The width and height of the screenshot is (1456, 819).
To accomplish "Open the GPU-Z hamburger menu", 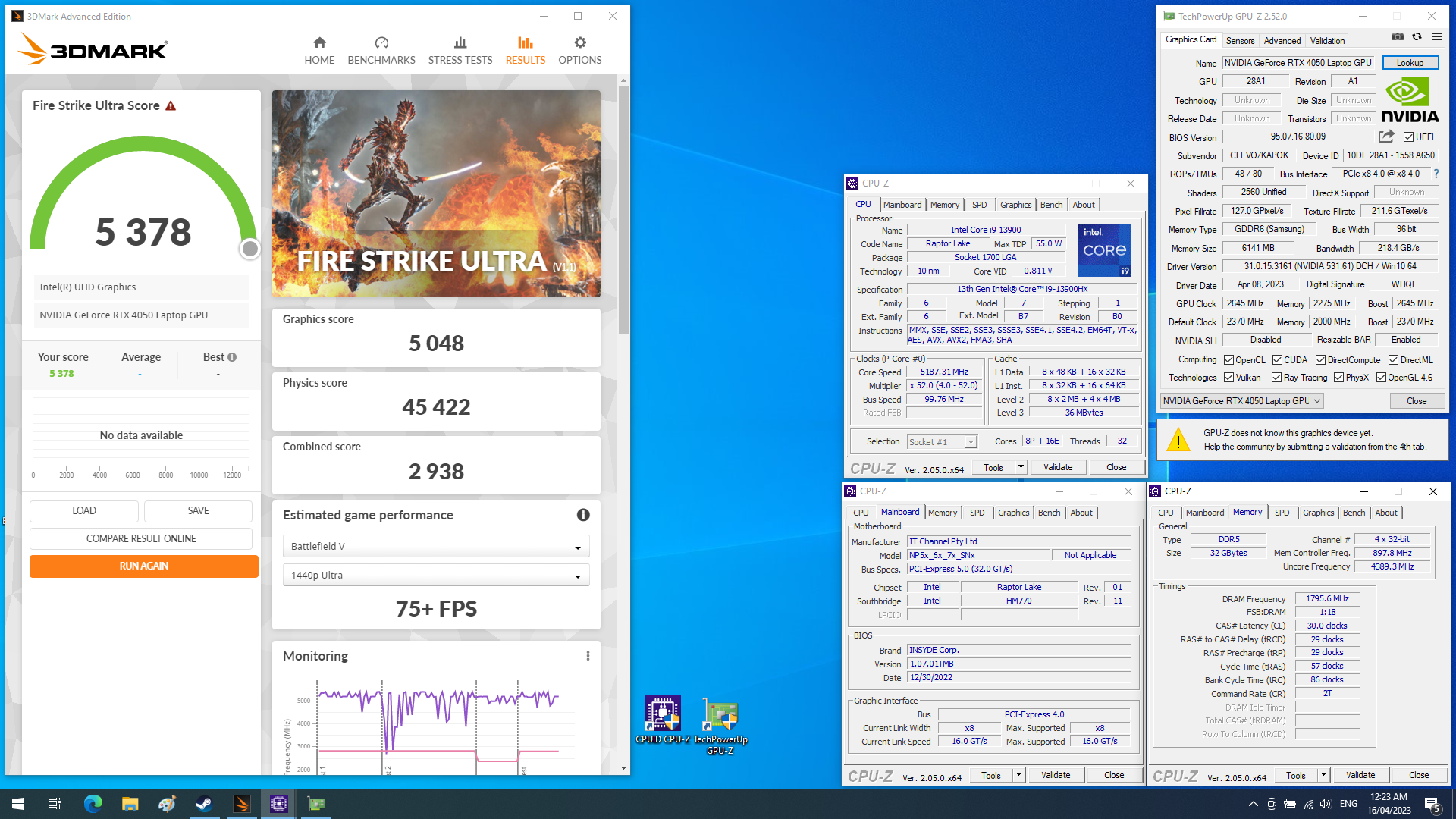I will (x=1436, y=37).
